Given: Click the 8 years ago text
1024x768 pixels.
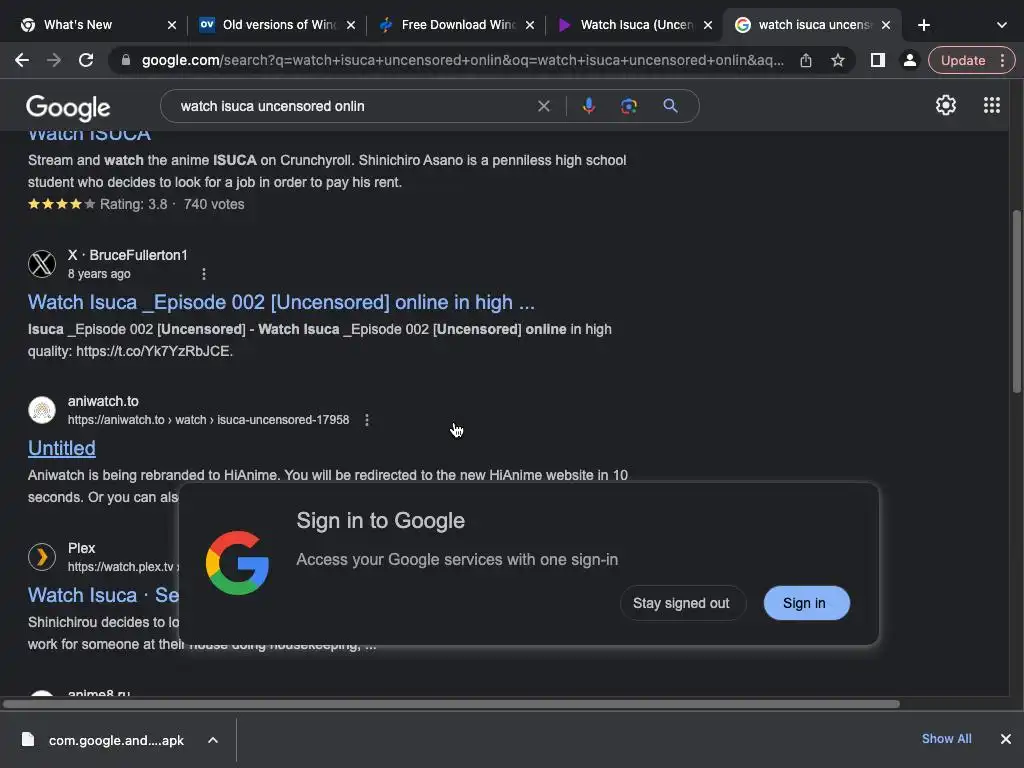Looking at the screenshot, I should (x=99, y=274).
